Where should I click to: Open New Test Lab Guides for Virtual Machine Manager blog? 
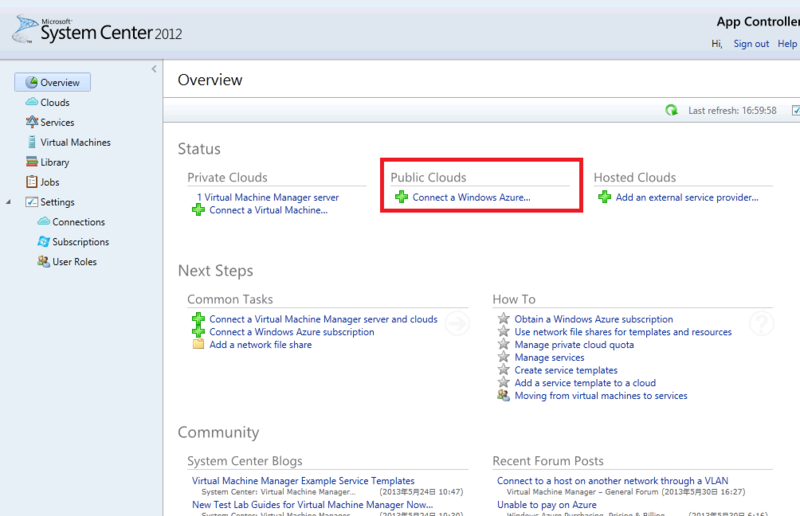pyautogui.click(x=312, y=505)
